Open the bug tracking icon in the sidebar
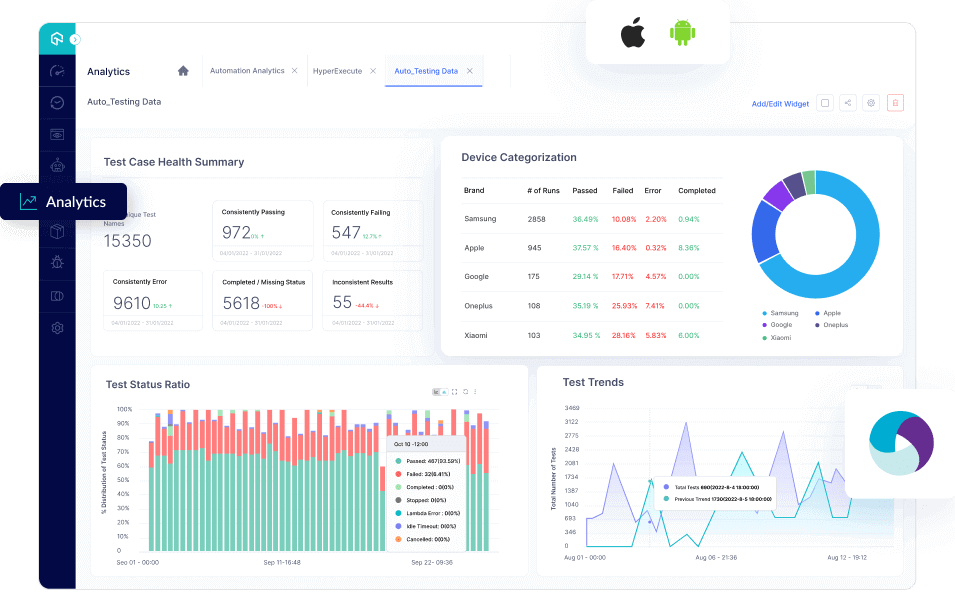 pos(57,262)
